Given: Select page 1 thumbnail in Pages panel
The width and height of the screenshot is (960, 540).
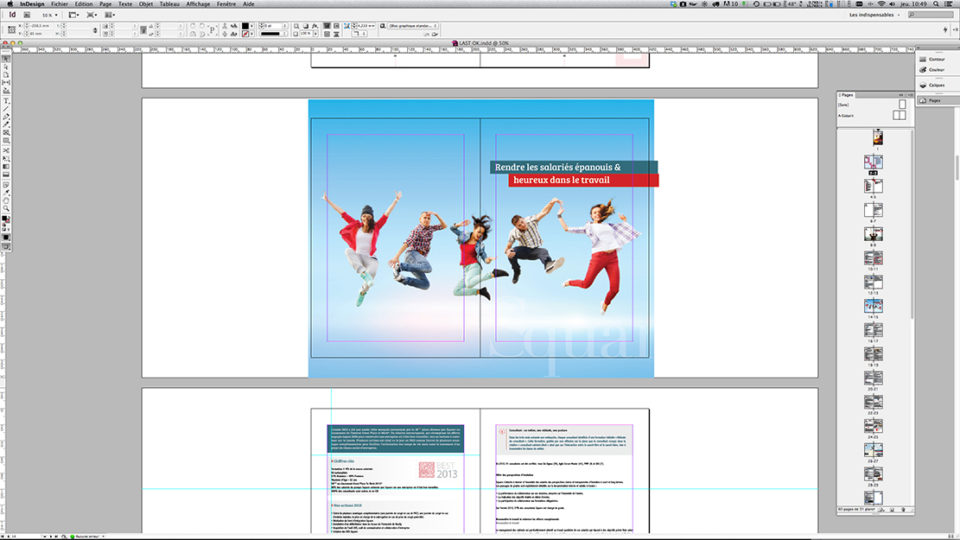Looking at the screenshot, I should 877,137.
